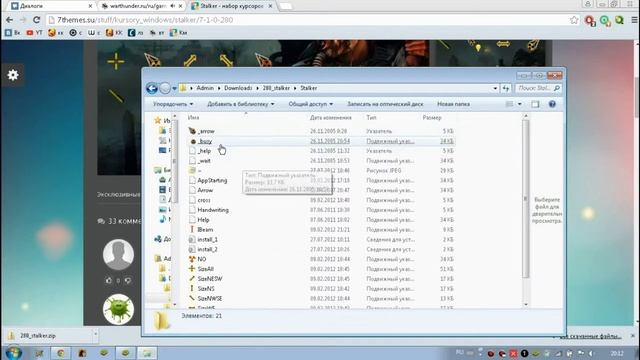Select the SizeNS cursor file icon
640x360 pixels.
coord(192,288)
